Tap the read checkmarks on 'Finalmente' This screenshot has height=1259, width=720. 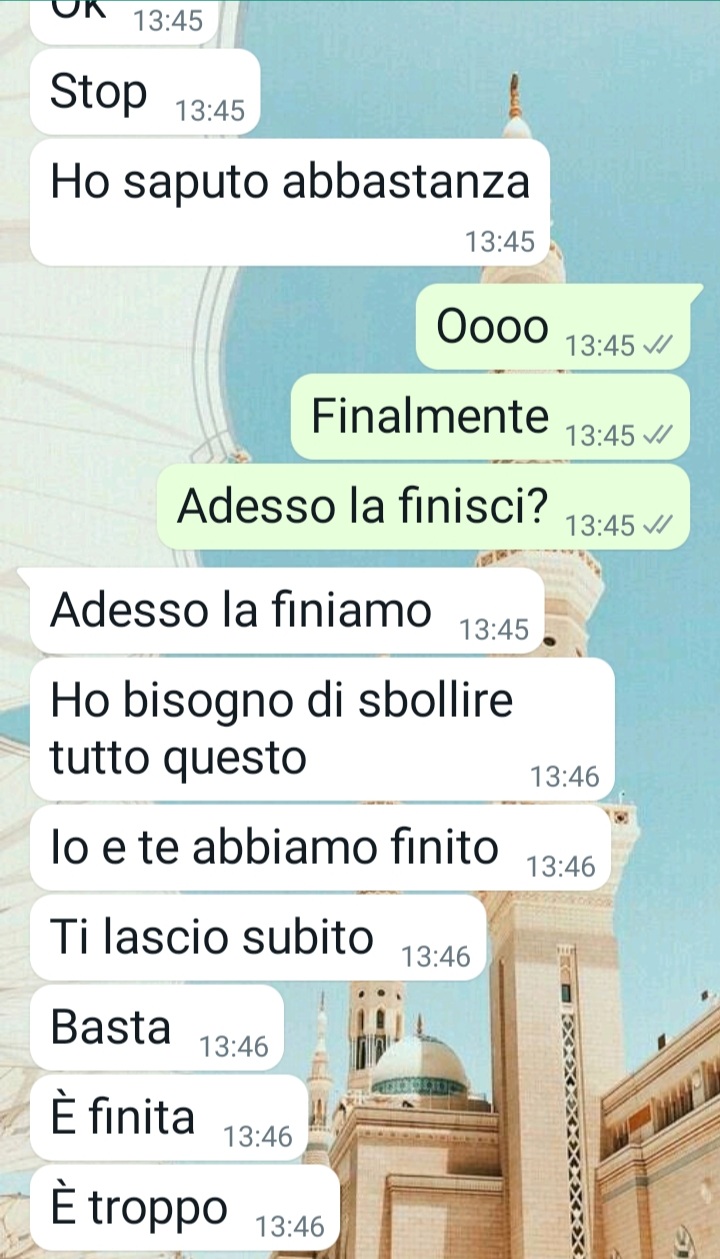(660, 436)
